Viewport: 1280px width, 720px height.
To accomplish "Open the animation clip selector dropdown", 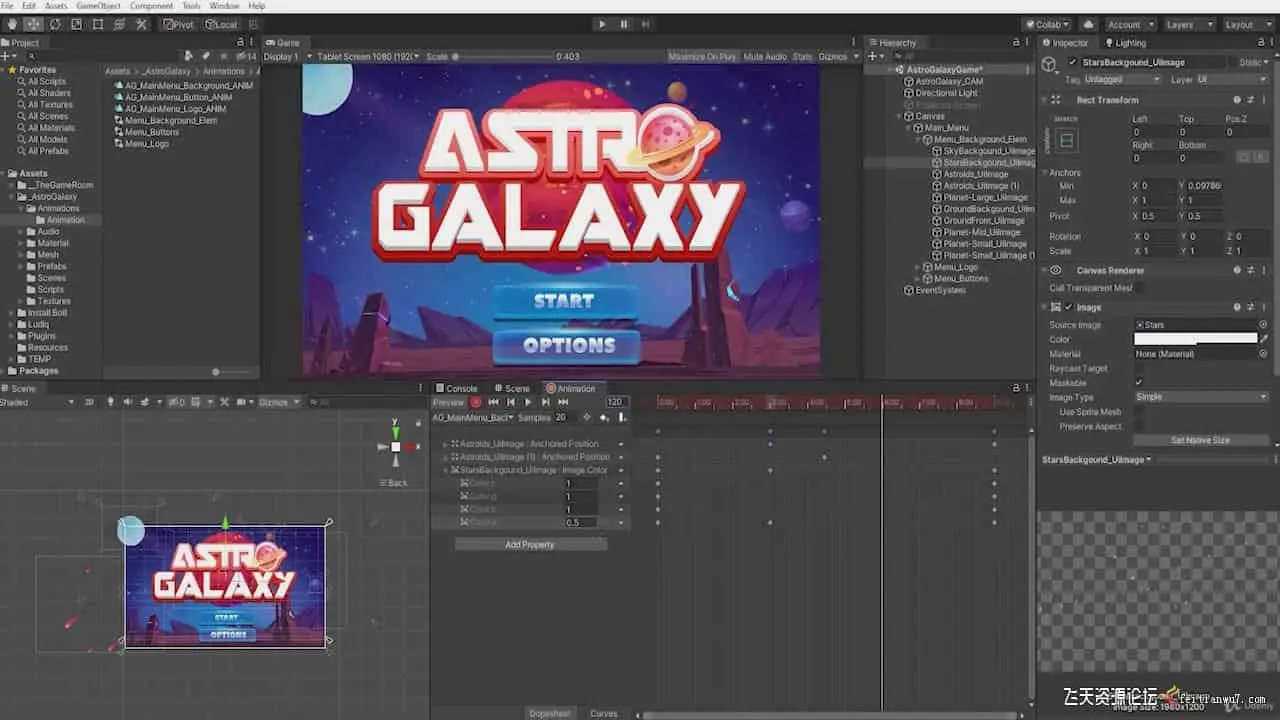I will click(473, 417).
